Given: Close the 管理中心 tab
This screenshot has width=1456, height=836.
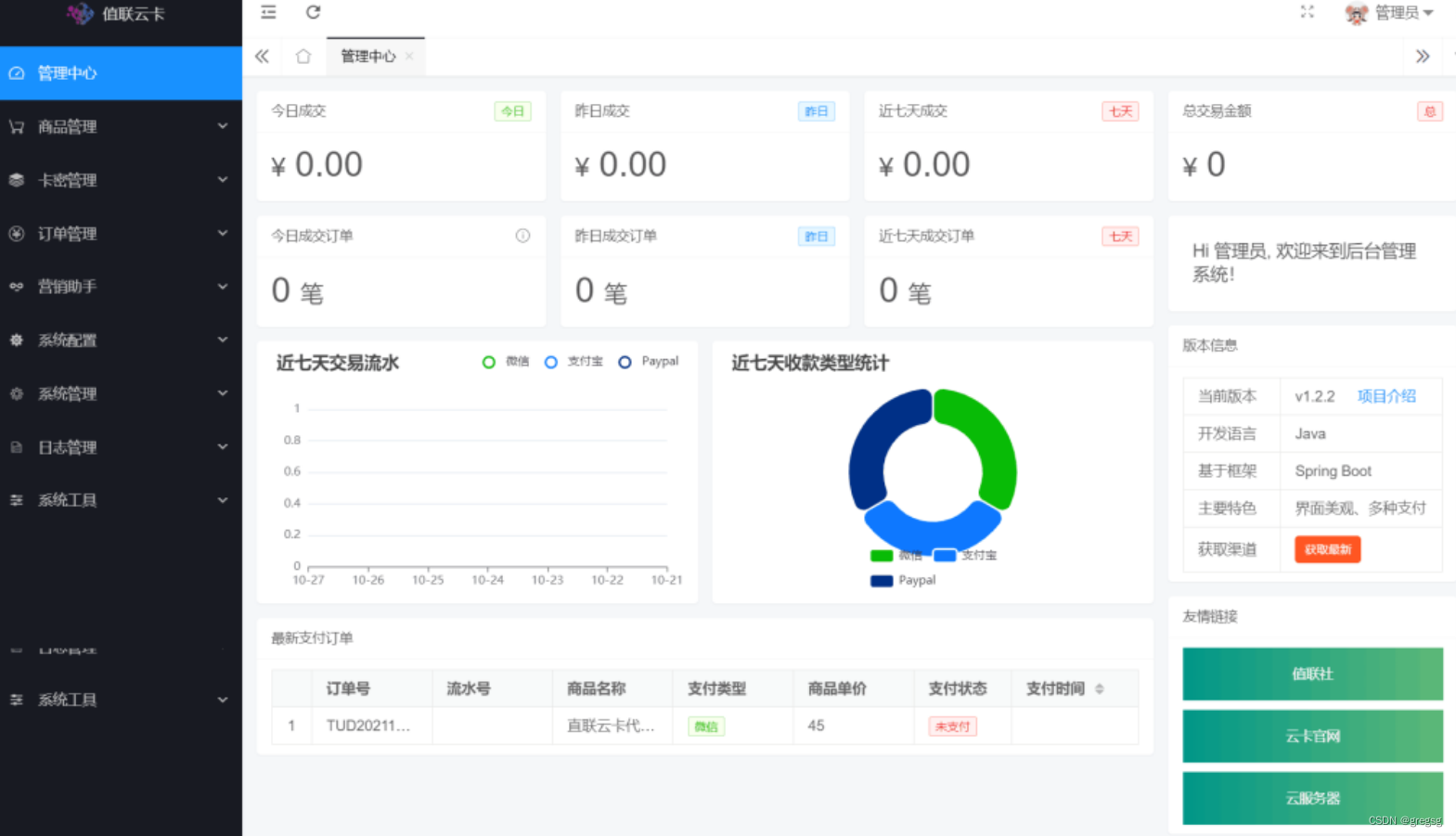Looking at the screenshot, I should pos(409,57).
